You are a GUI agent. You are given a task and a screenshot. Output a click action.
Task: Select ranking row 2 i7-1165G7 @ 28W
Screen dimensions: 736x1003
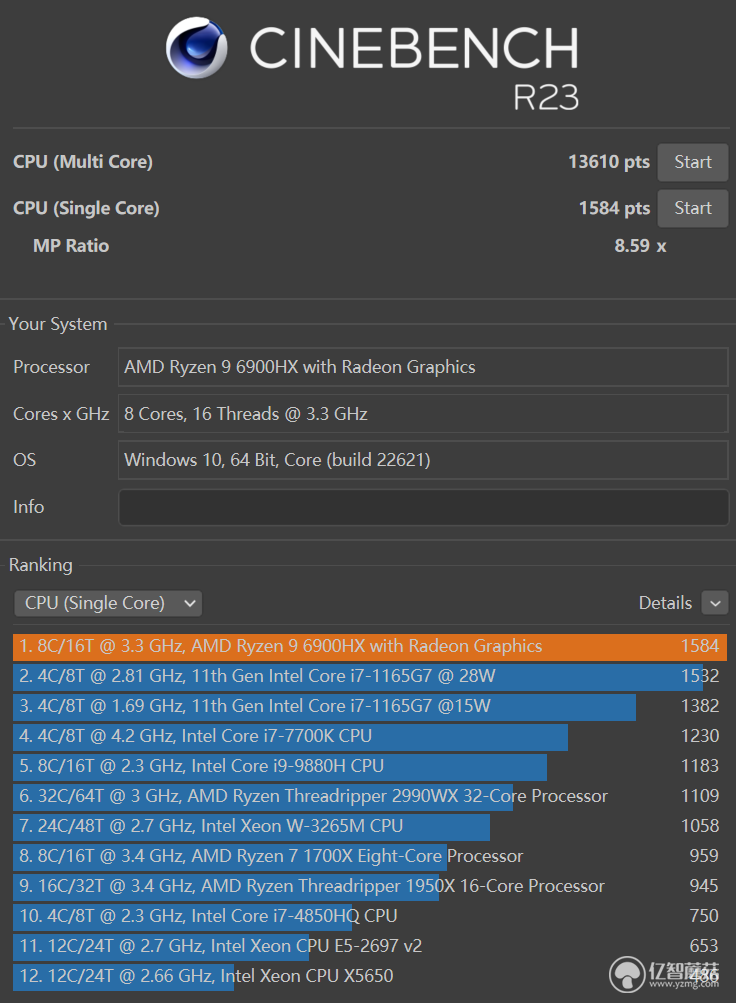coord(370,676)
